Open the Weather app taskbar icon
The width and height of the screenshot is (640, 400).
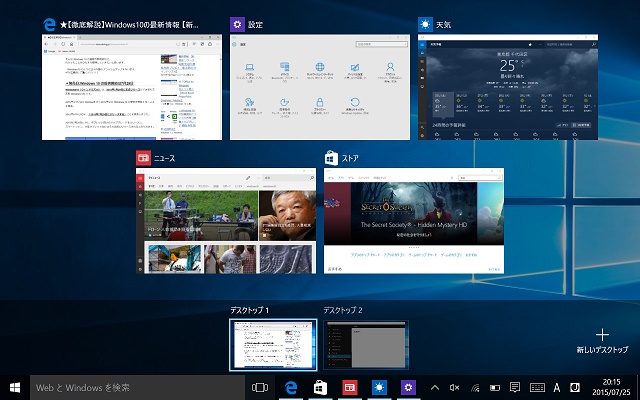tap(379, 387)
